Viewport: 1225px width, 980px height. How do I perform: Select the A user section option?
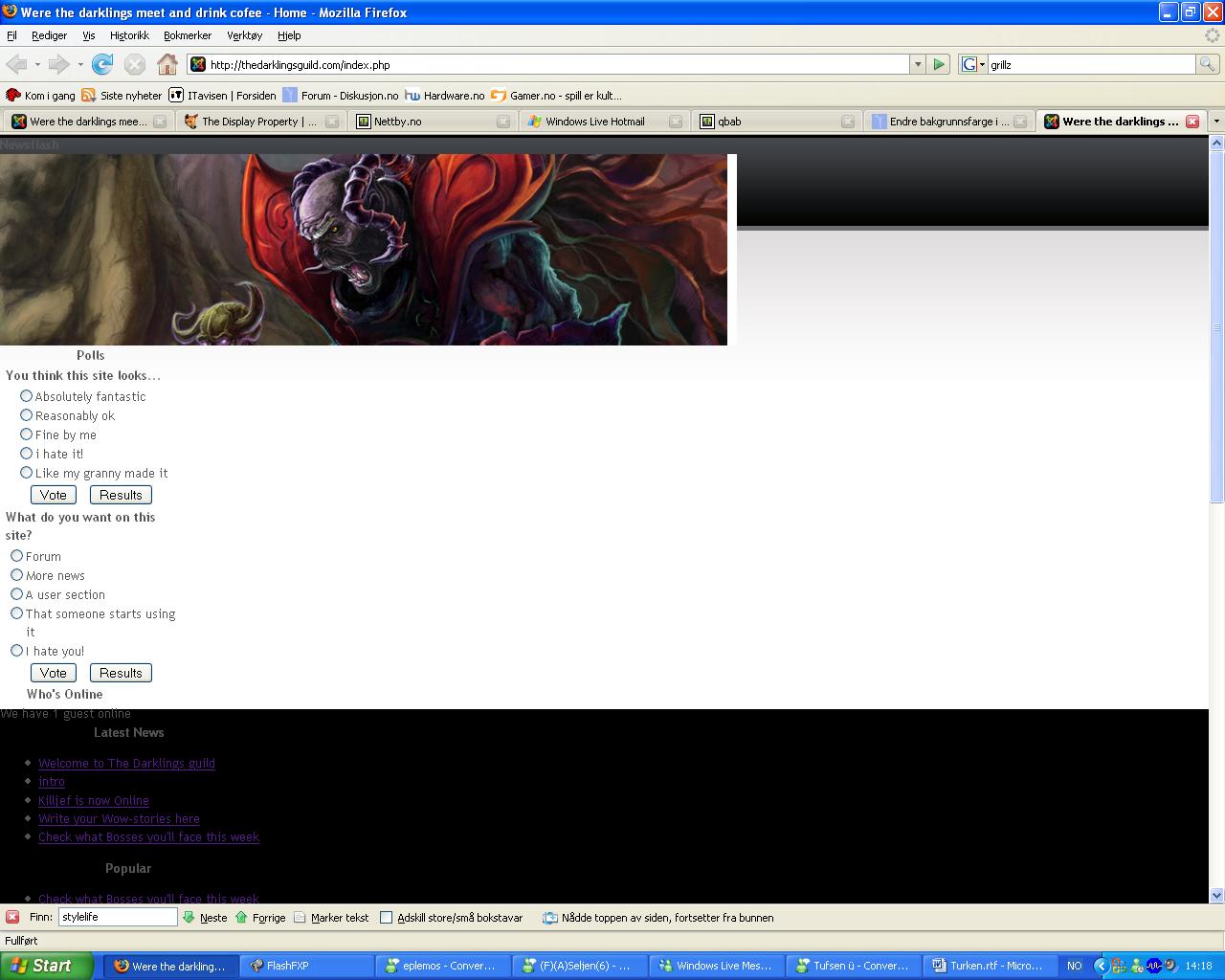(x=17, y=594)
